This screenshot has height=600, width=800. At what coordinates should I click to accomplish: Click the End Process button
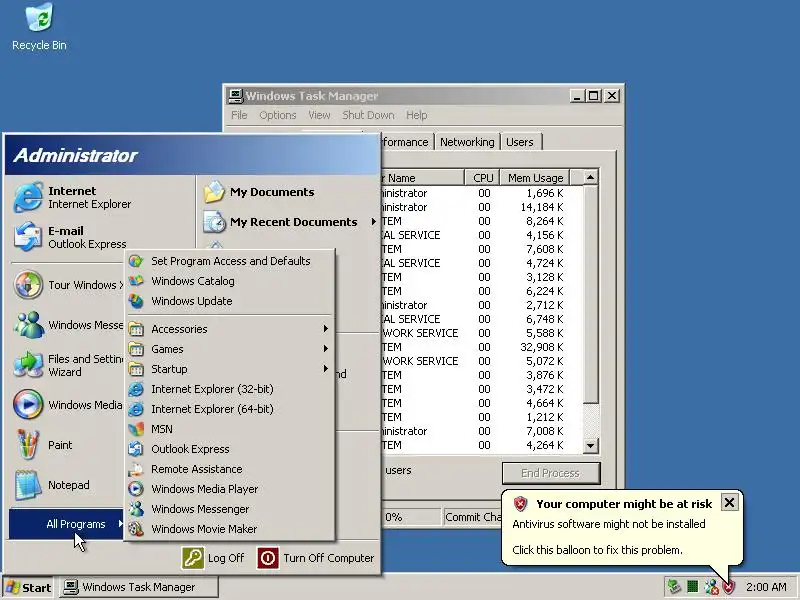(x=551, y=473)
